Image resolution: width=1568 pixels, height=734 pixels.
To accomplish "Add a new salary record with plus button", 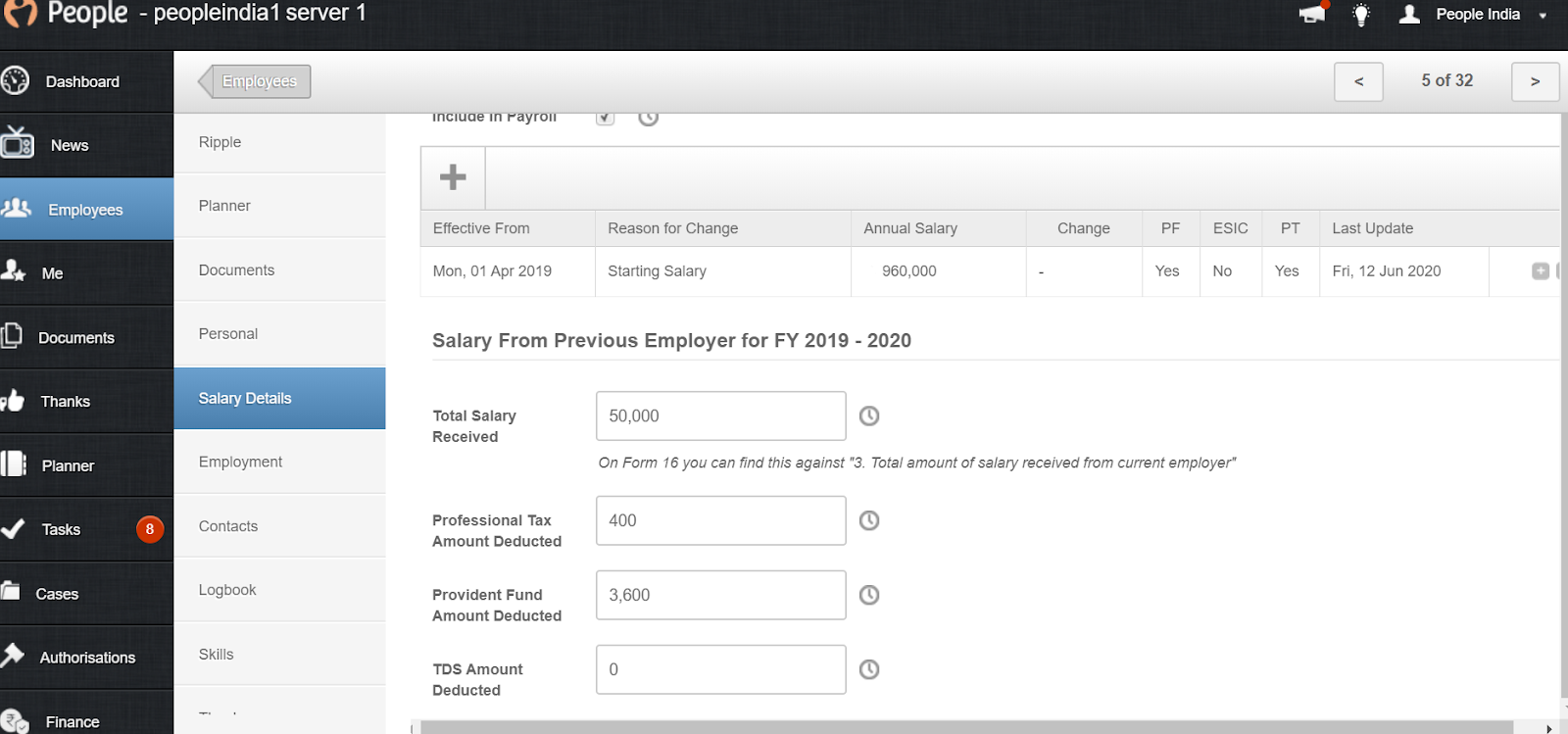I will tap(453, 177).
